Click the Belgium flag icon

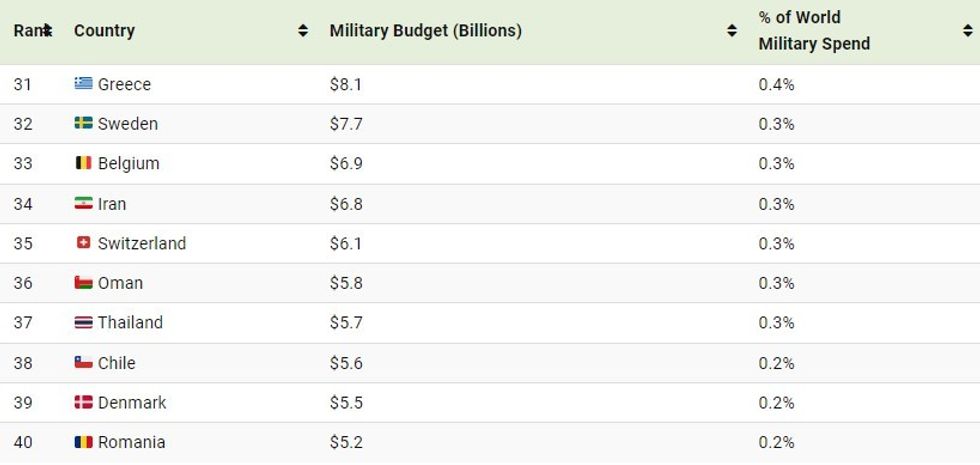click(83, 163)
